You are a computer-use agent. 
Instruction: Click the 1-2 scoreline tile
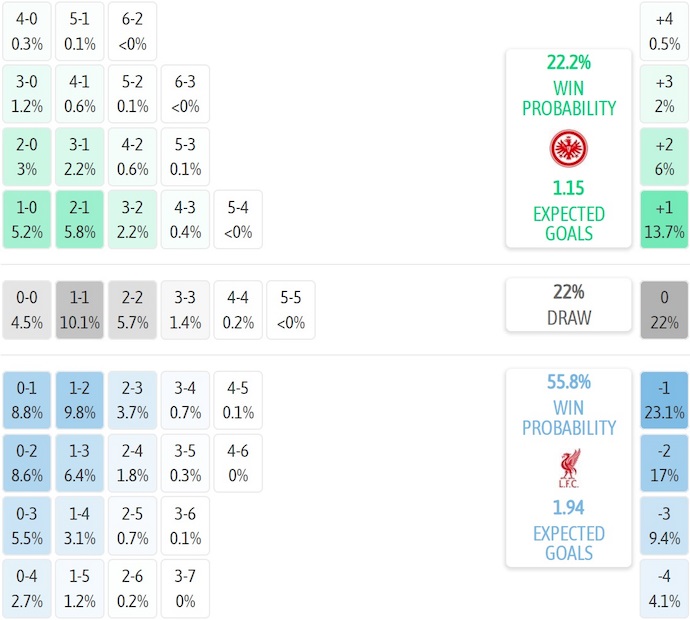pyautogui.click(x=81, y=400)
